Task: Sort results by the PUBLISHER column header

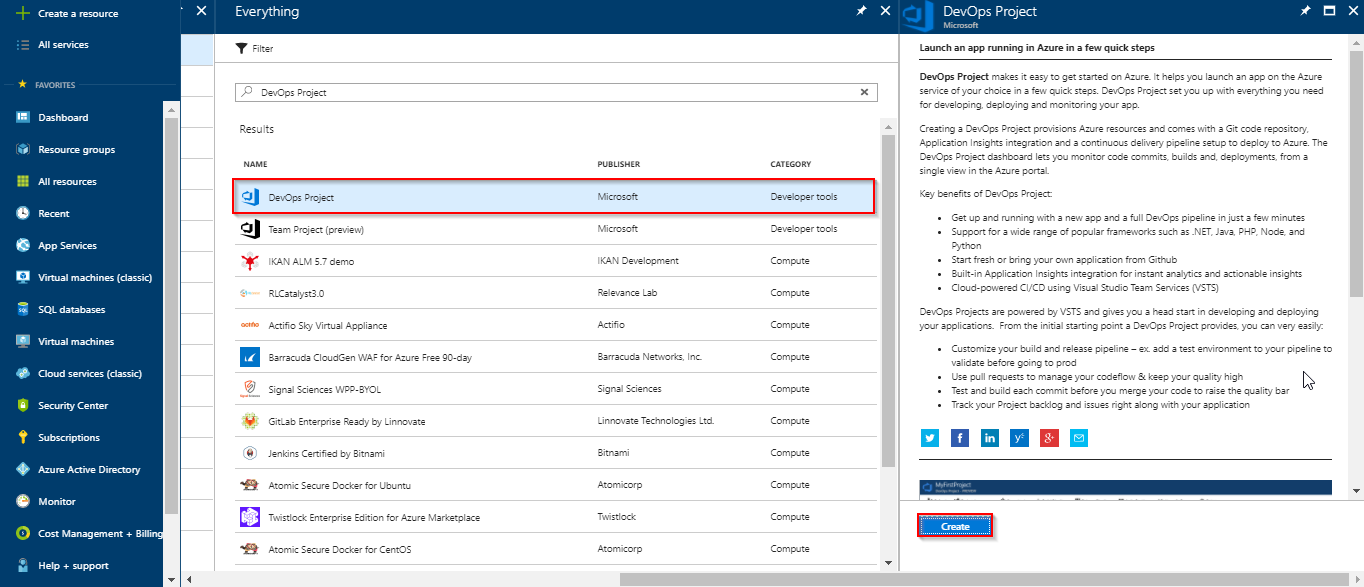Action: point(619,164)
